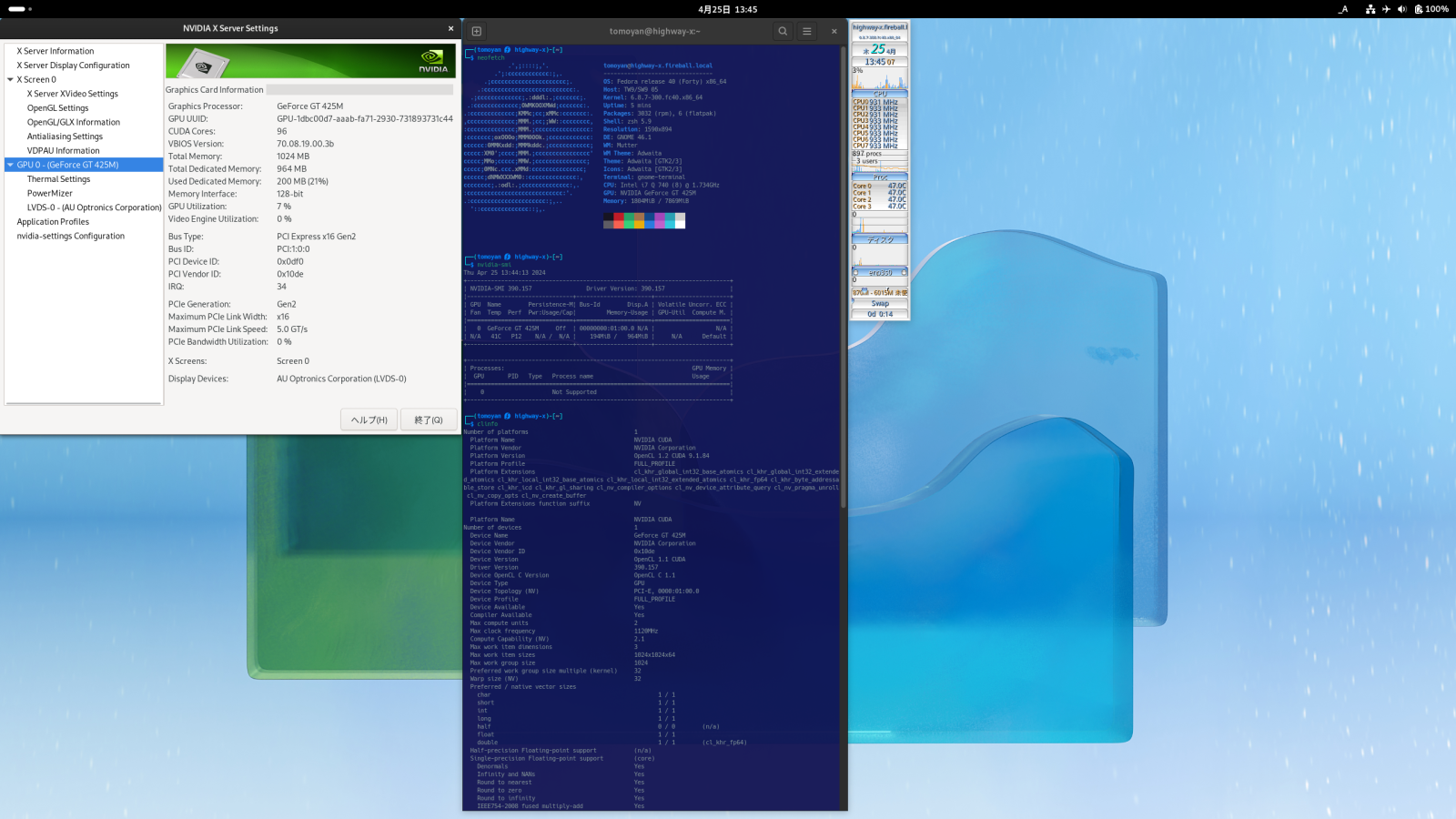
Task: Click the battery 100% indicator
Action: tap(1431, 9)
